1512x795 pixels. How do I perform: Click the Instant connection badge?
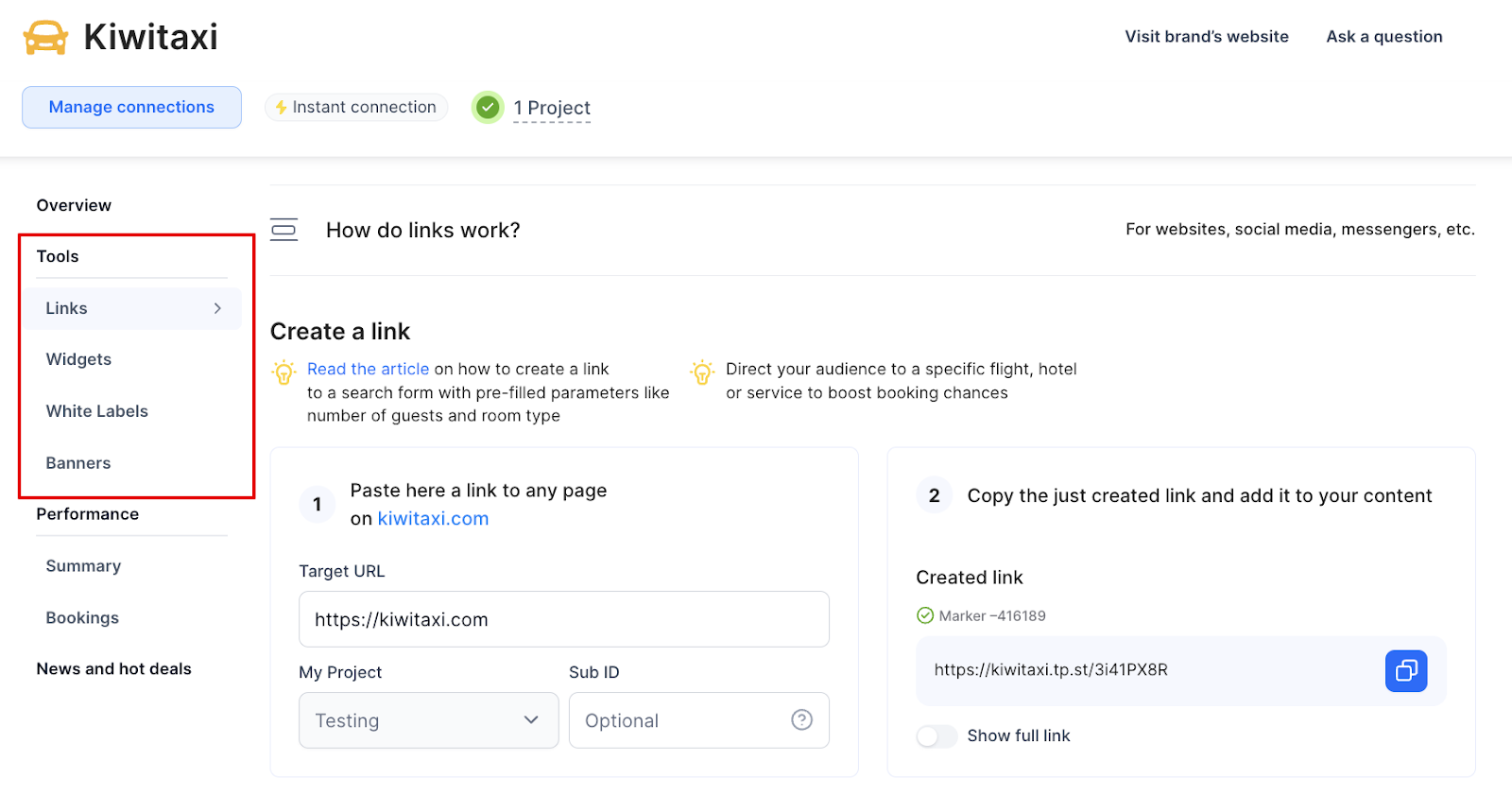tap(355, 108)
